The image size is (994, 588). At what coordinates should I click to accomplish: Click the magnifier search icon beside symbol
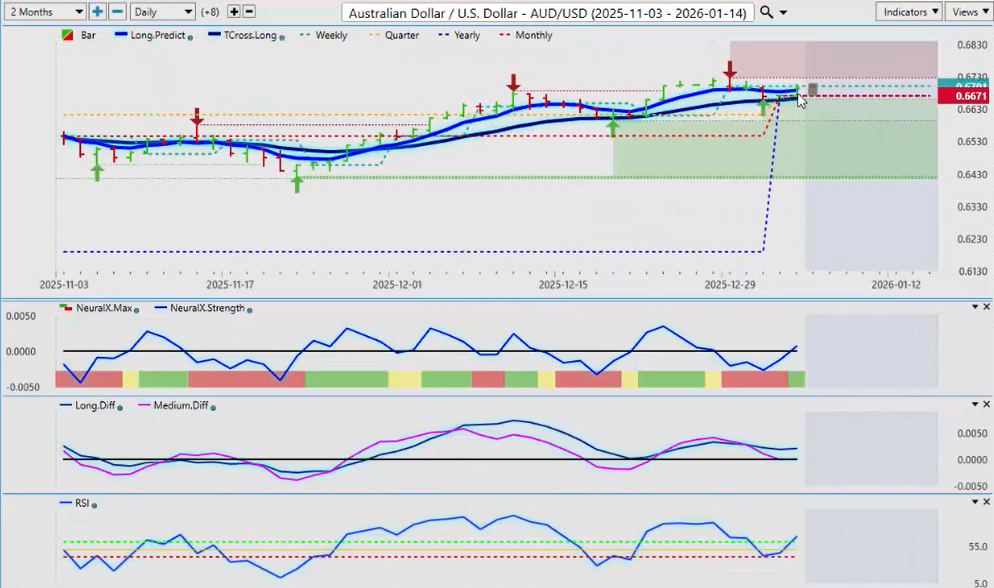coord(767,12)
